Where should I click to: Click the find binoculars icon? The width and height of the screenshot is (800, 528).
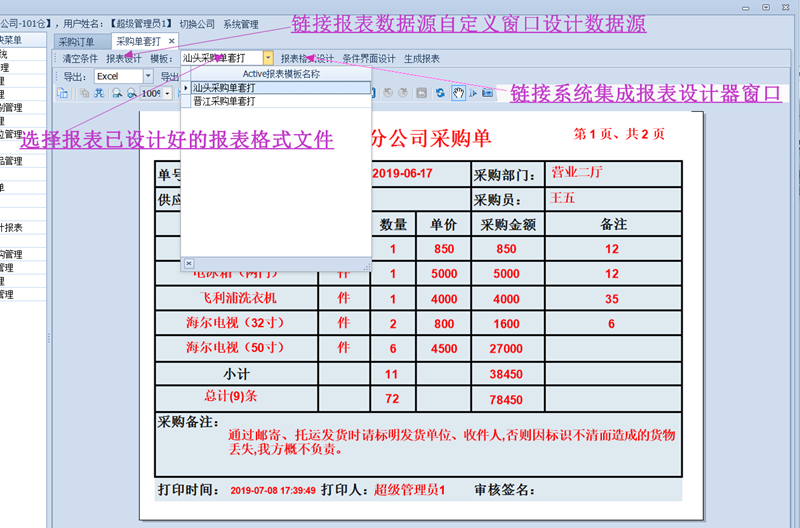click(101, 93)
